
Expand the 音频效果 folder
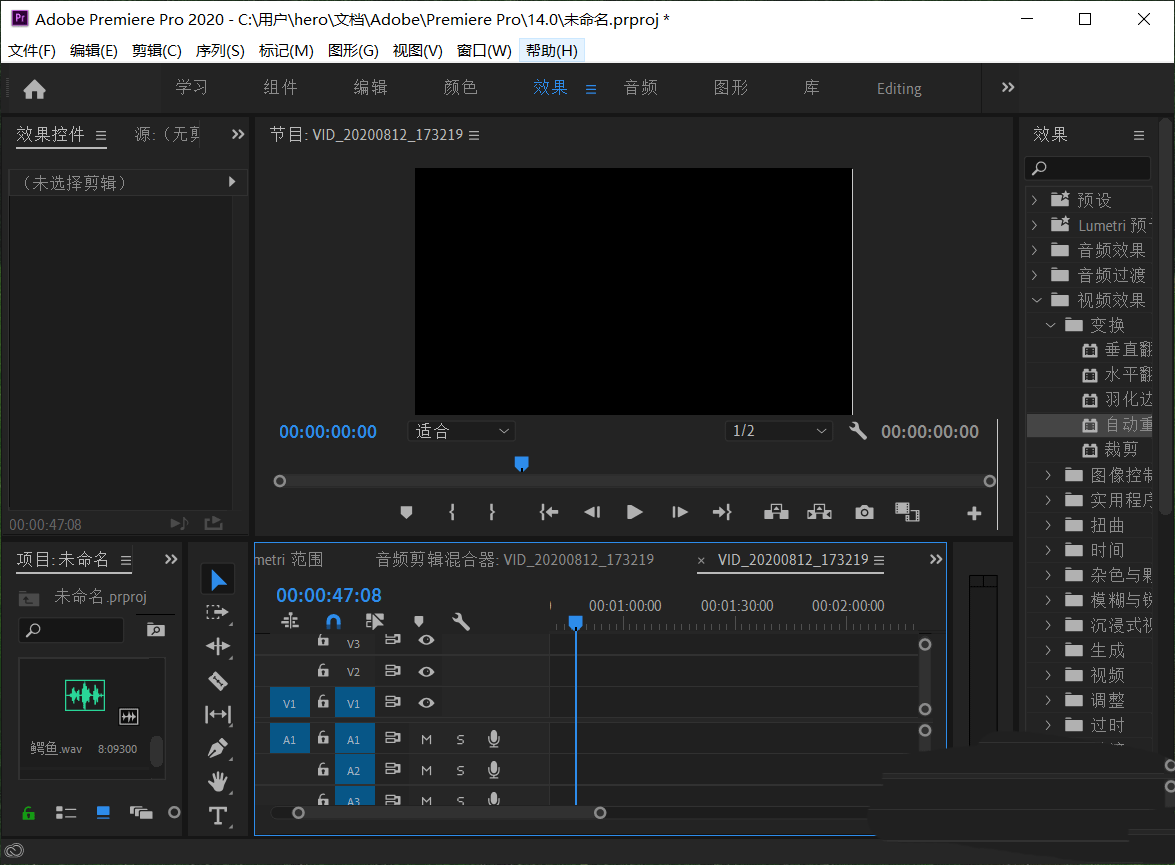pos(1035,250)
